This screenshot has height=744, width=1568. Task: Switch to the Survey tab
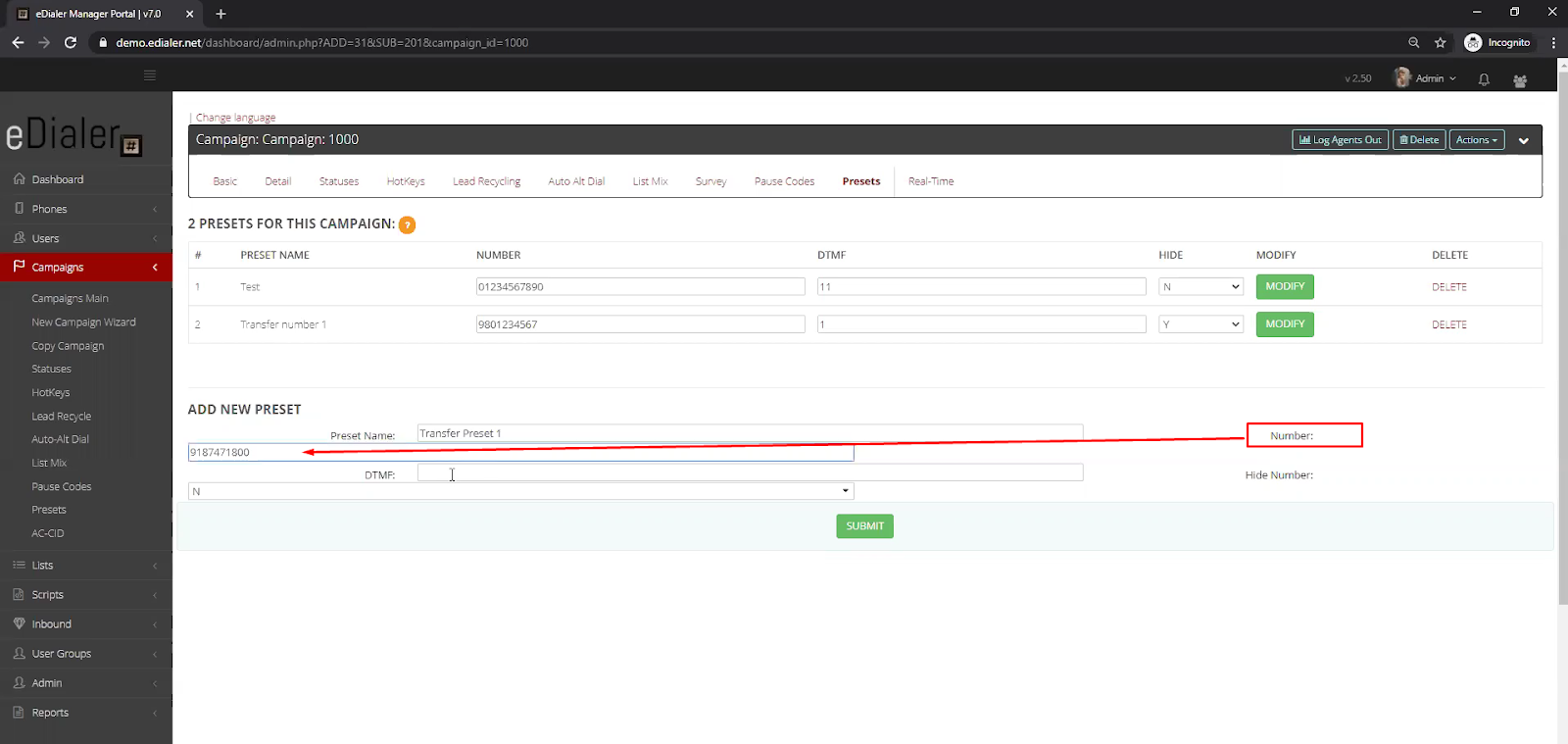(x=710, y=181)
